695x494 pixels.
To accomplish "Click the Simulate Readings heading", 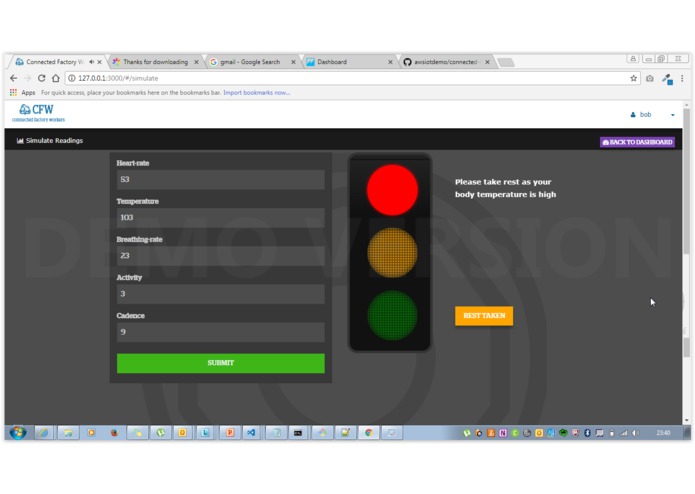I will 54,141.
